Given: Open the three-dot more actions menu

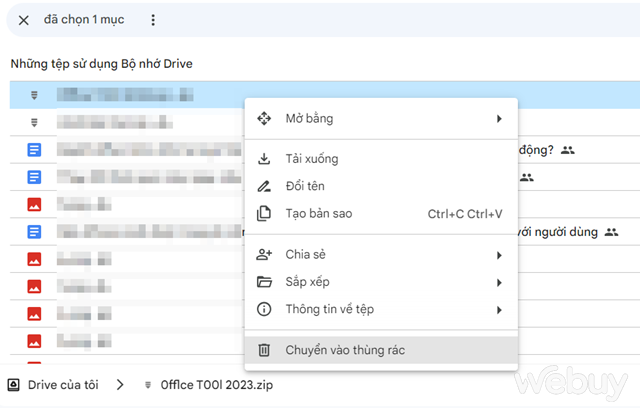Looking at the screenshot, I should click(153, 20).
